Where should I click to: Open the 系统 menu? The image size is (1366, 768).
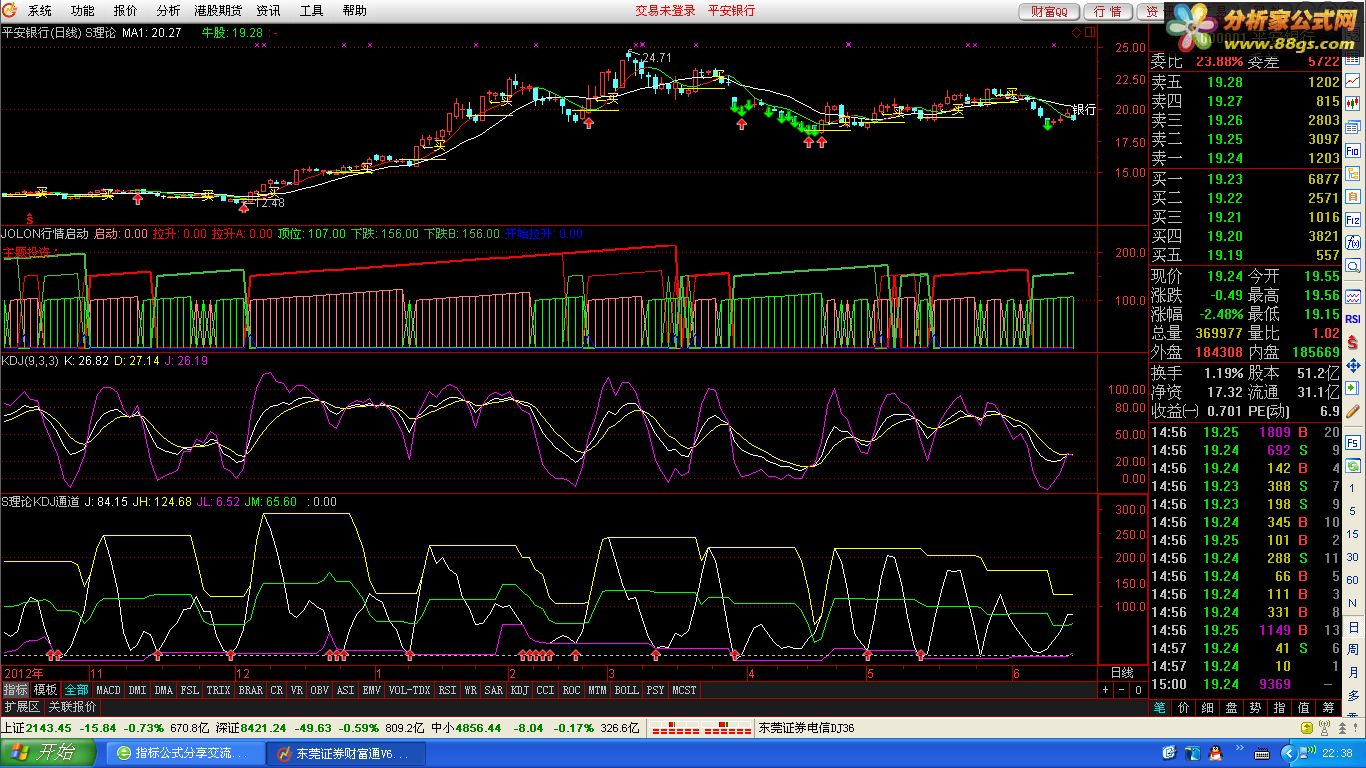pos(39,11)
